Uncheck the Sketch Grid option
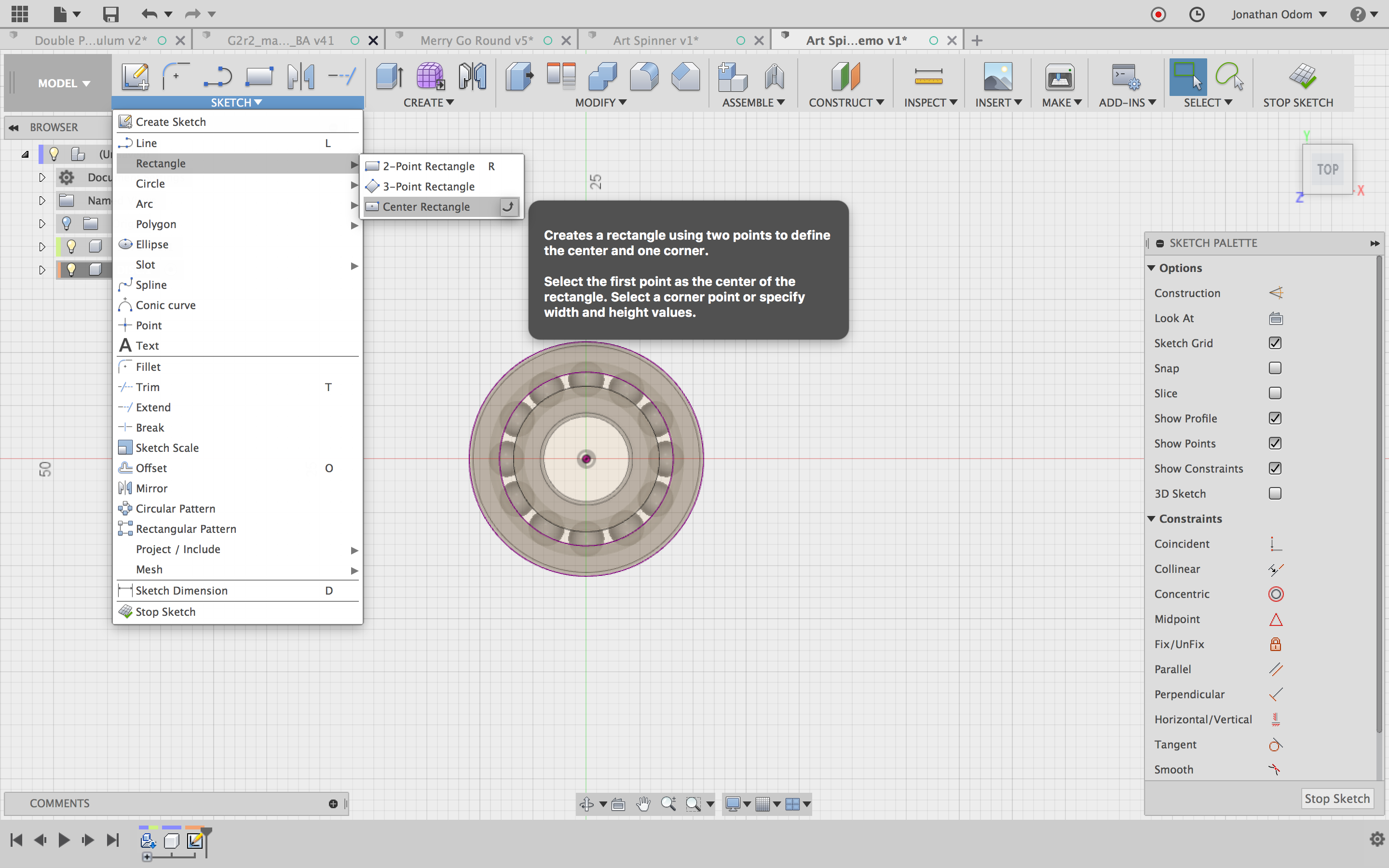The height and width of the screenshot is (868, 1389). click(x=1275, y=343)
